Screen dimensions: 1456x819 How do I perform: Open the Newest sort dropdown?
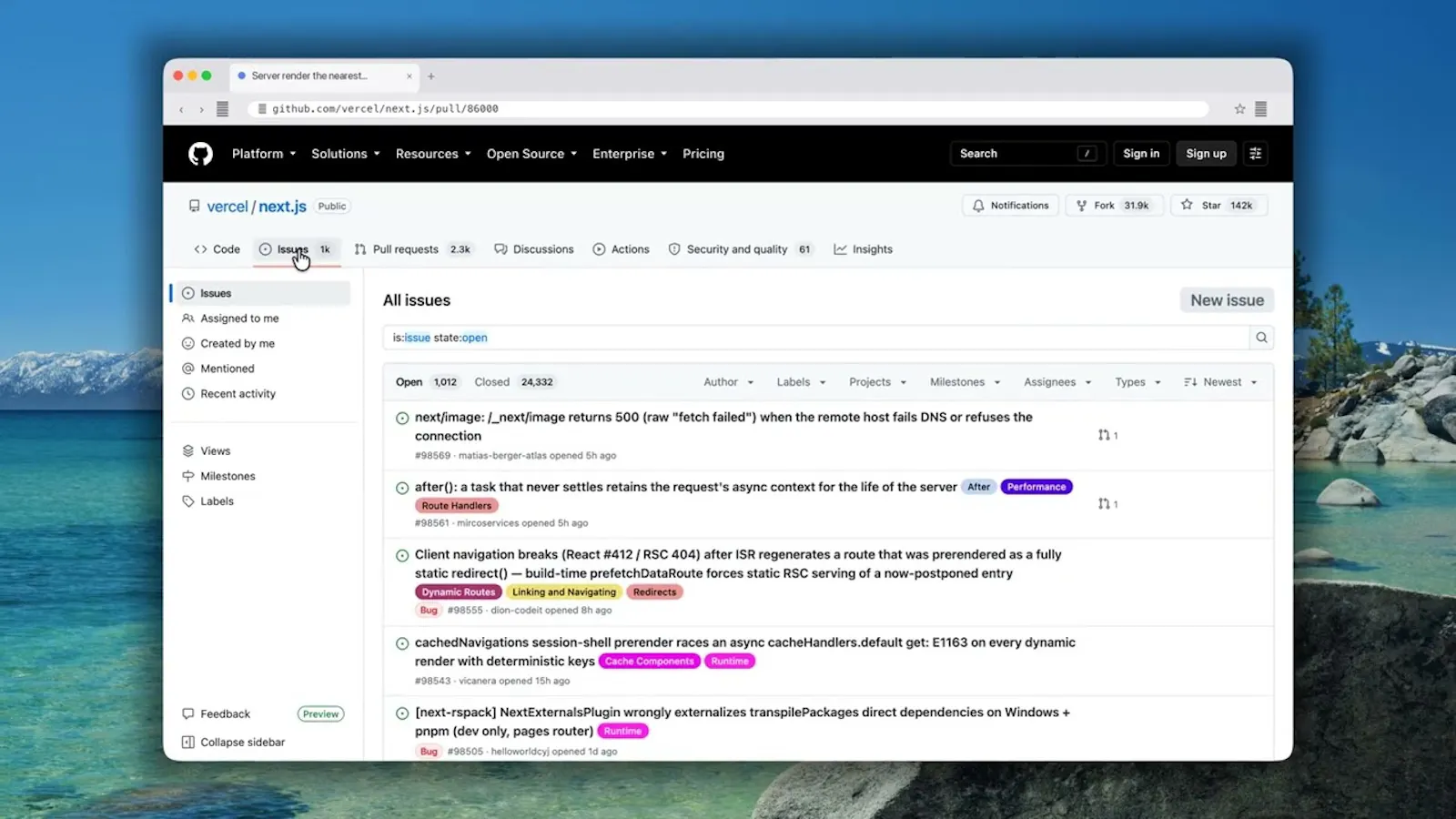point(1220,382)
